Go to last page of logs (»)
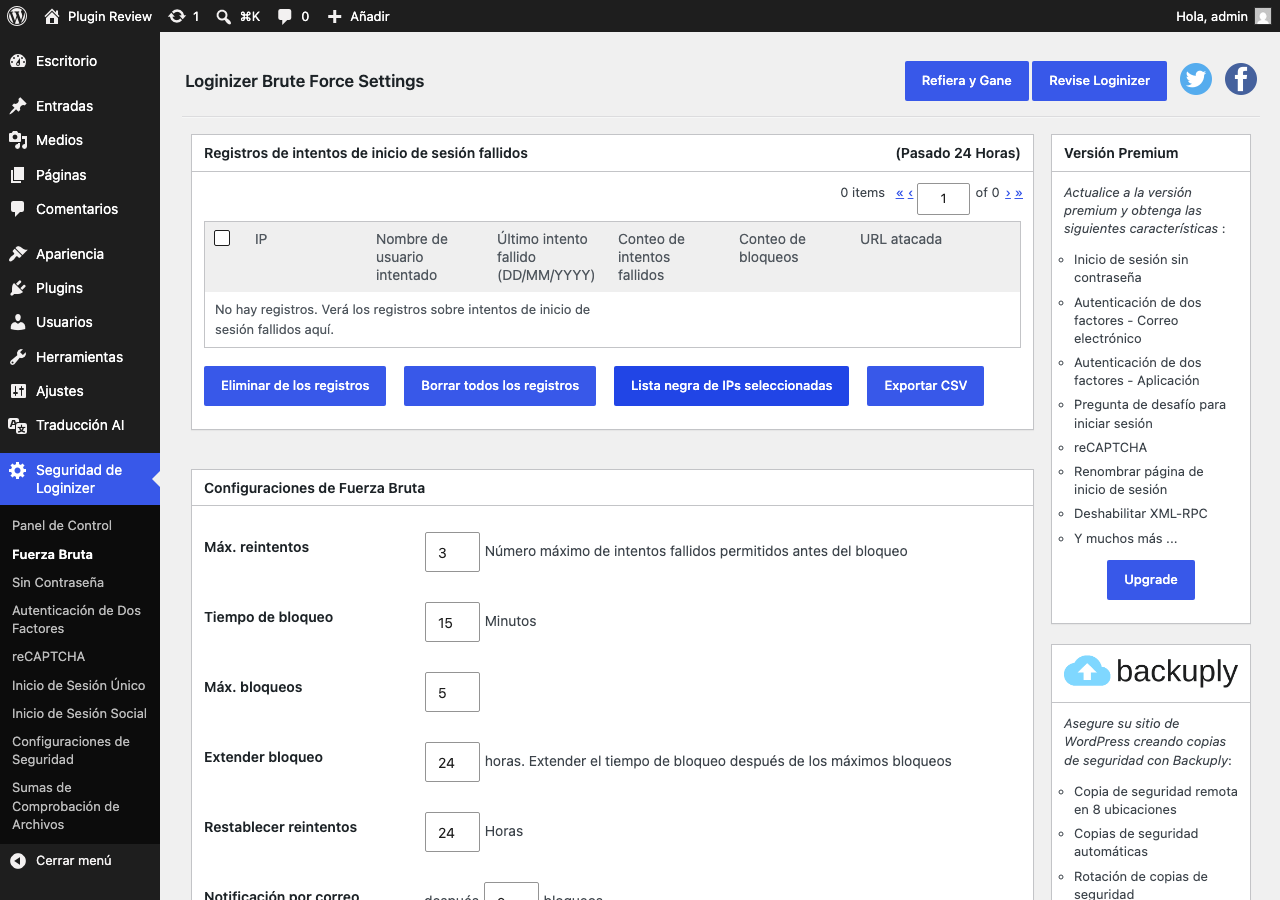 [1019, 192]
